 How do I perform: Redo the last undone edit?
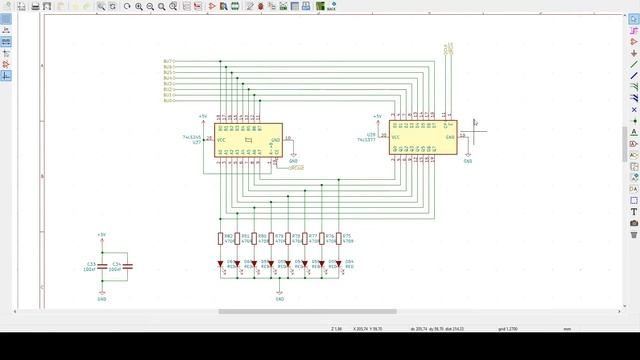click(86, 6)
